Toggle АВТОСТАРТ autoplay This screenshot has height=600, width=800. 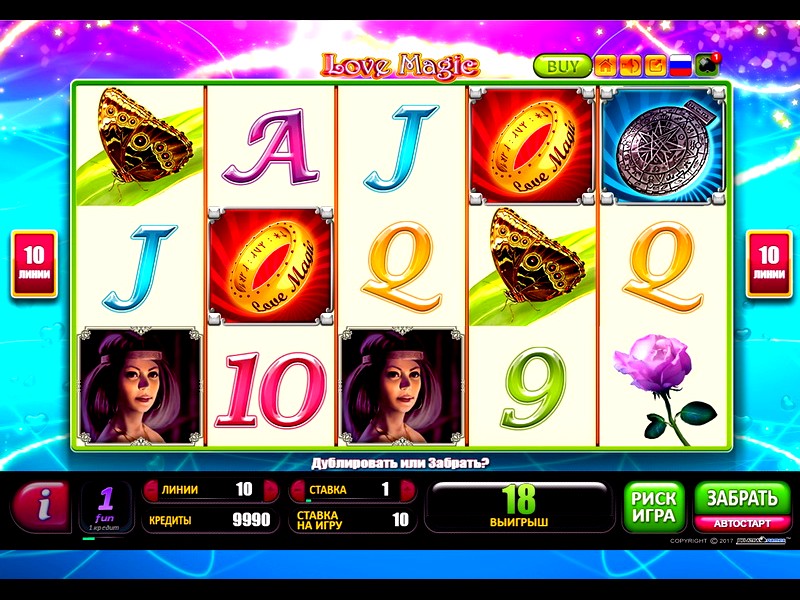[x=742, y=523]
